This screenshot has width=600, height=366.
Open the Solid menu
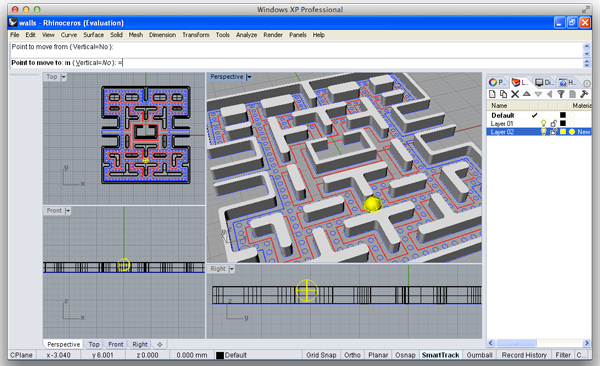tap(116, 35)
